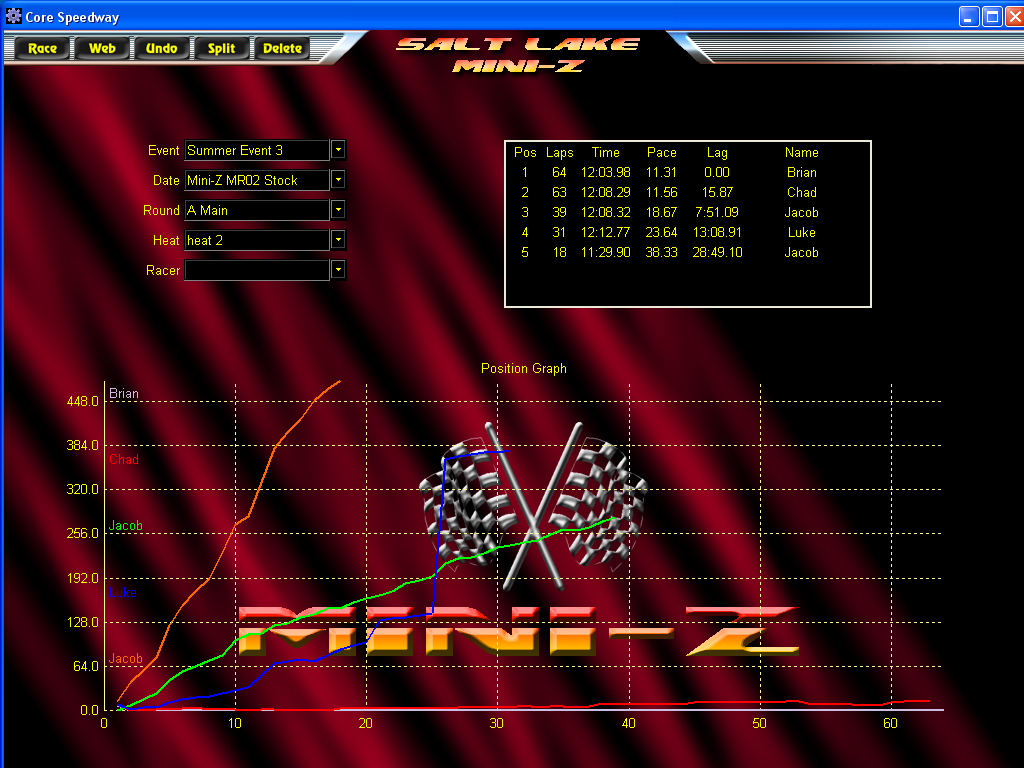The image size is (1024, 768).
Task: Click the empty Racer field
Action: (x=257, y=270)
